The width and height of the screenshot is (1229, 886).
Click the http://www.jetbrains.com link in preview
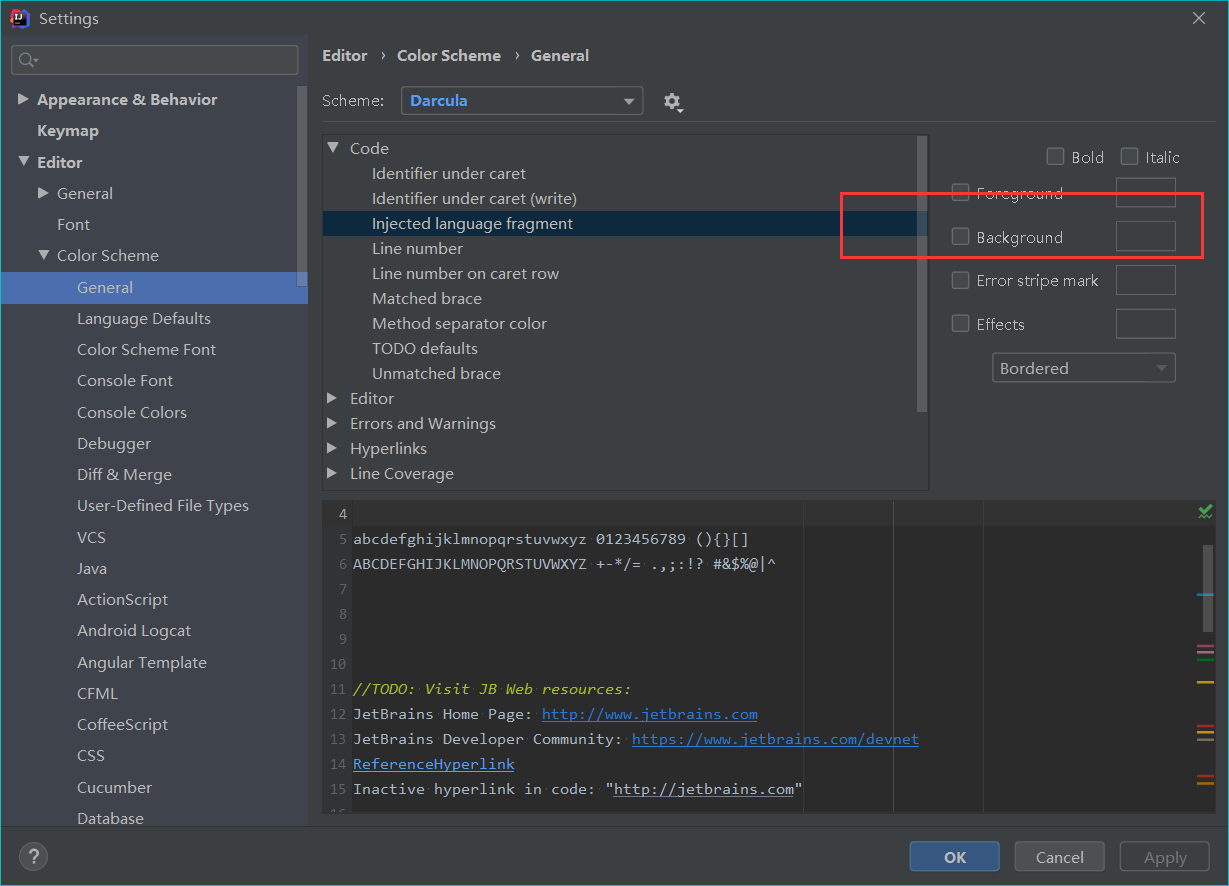(650, 714)
